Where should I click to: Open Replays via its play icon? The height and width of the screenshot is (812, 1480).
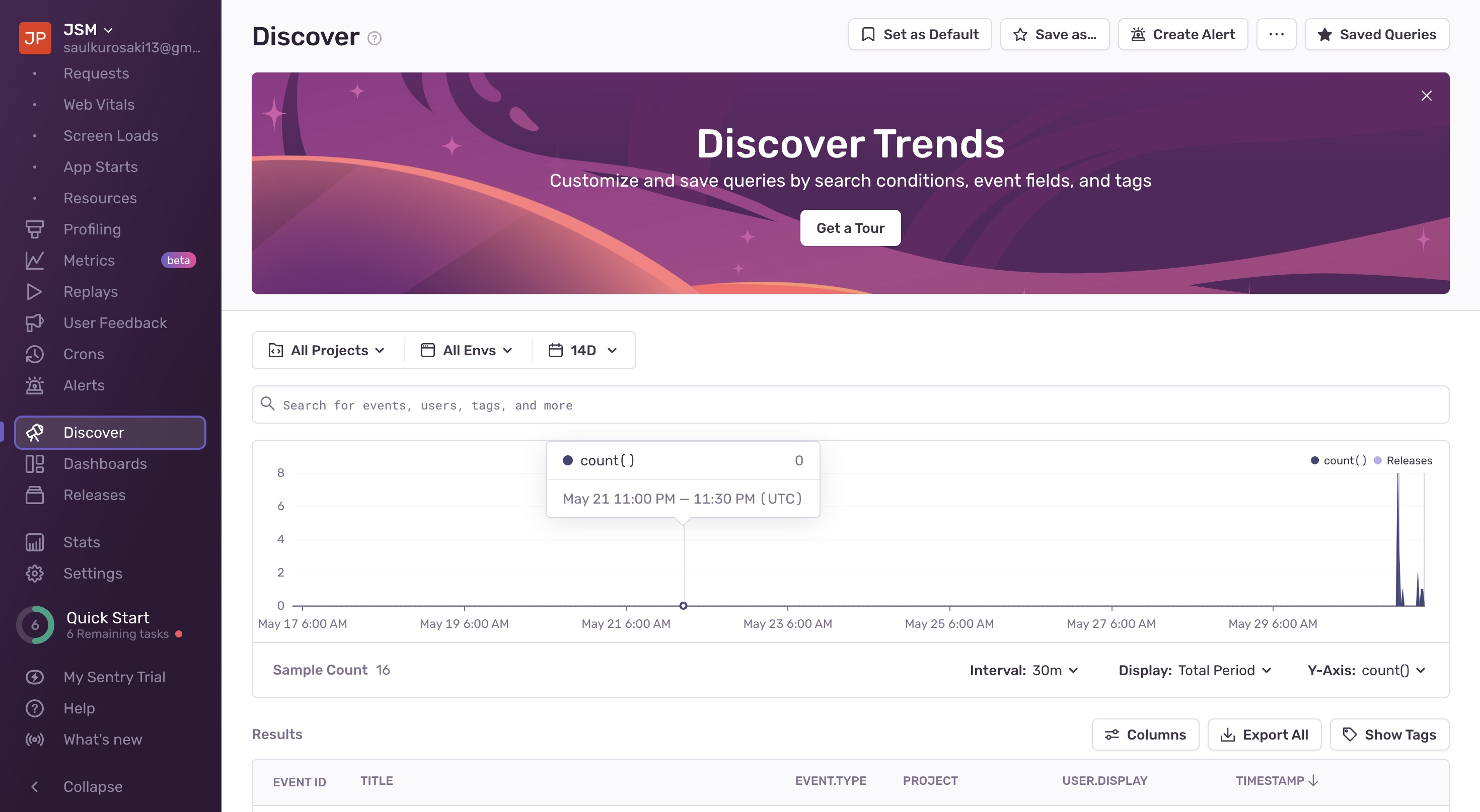[34, 292]
